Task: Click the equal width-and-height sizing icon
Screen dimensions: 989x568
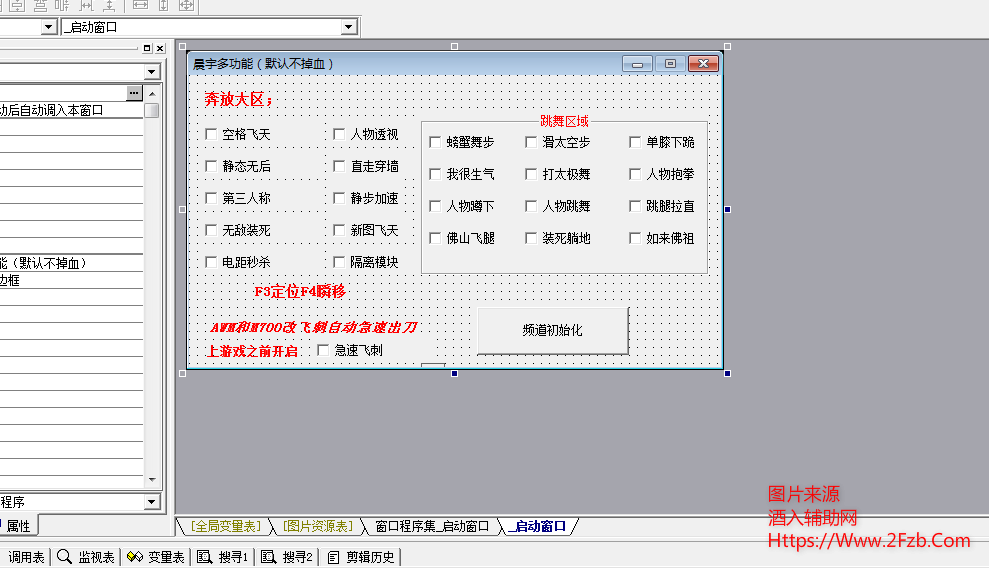Action: tap(186, 6)
